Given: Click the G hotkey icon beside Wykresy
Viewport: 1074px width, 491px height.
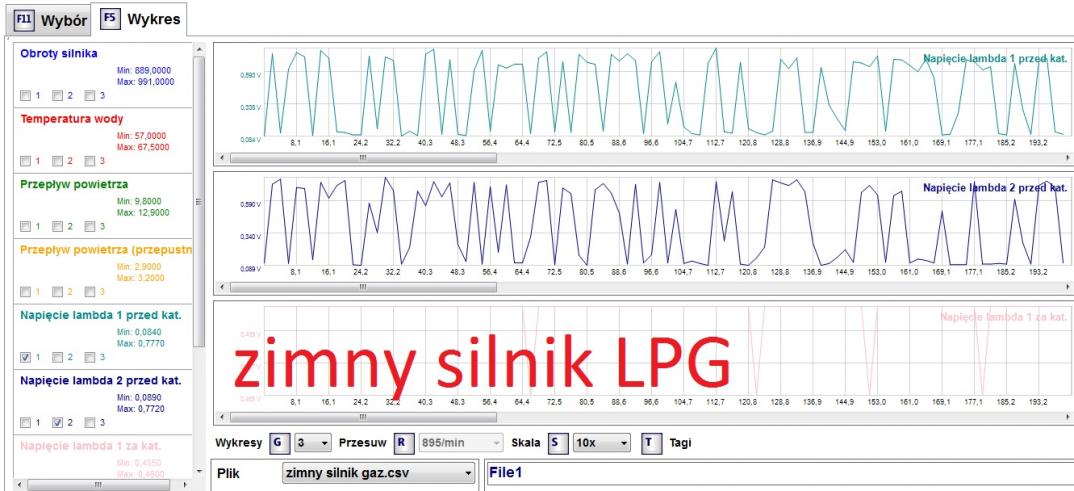Looking at the screenshot, I should [277, 442].
